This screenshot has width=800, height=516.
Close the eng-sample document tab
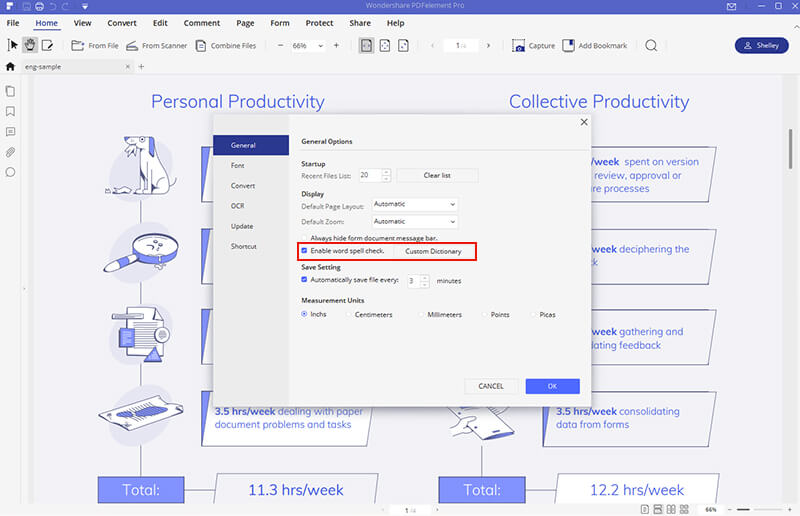[x=128, y=67]
